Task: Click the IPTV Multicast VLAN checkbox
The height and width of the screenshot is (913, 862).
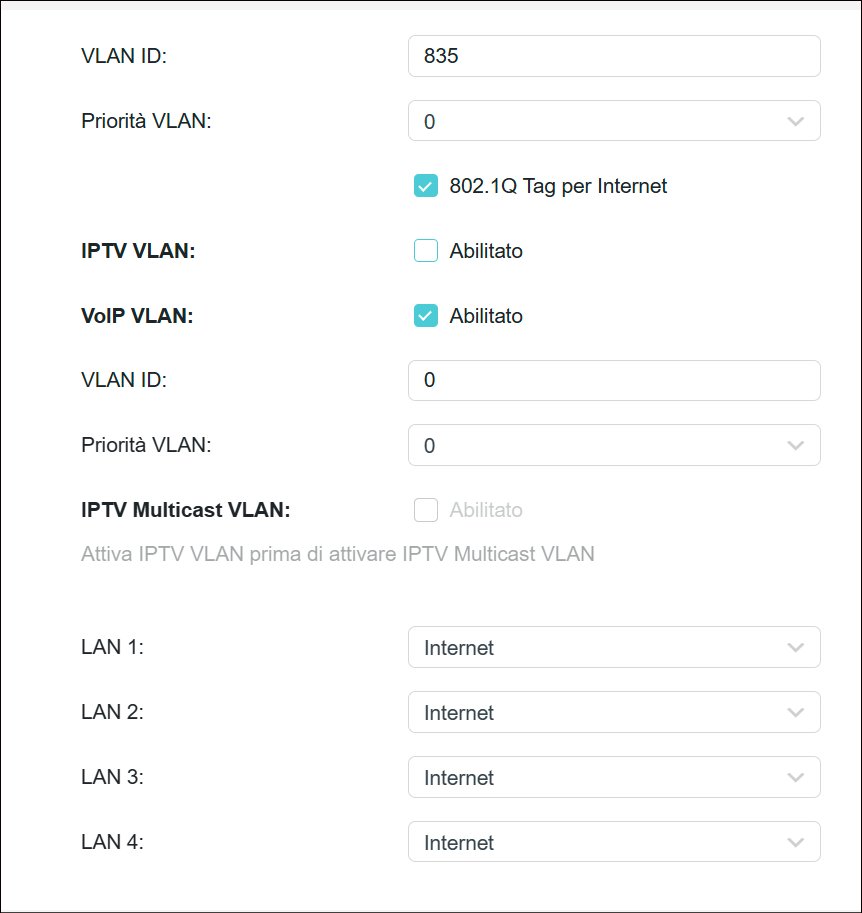Action: tap(426, 510)
